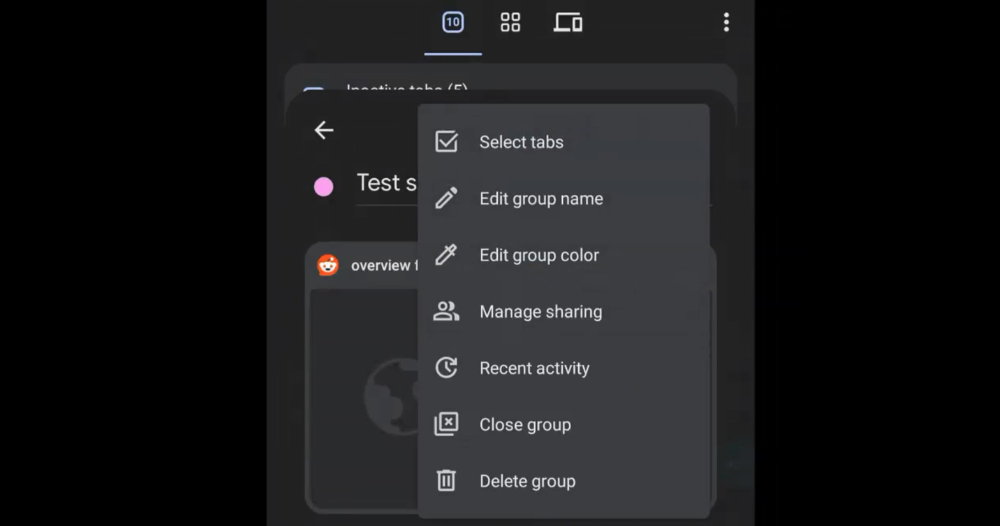View Recent activity for the group
This screenshot has width=1000, height=526.
[x=564, y=368]
